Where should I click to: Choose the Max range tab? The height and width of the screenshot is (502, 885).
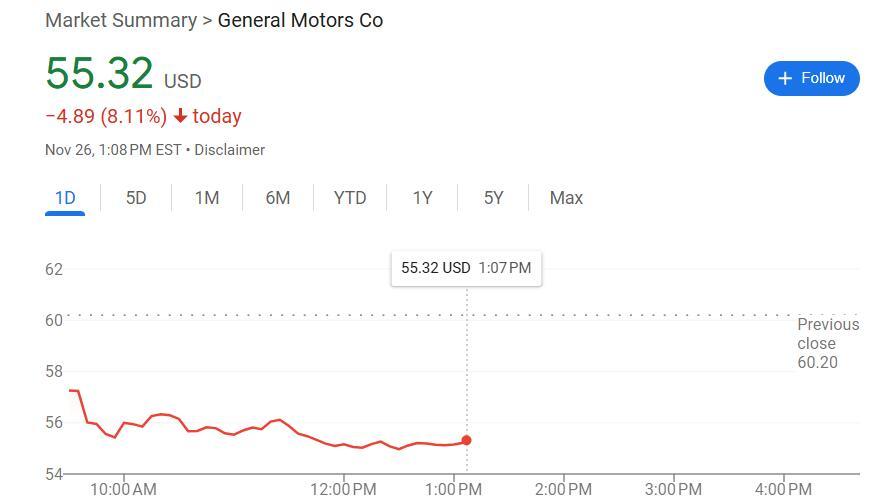click(x=566, y=198)
